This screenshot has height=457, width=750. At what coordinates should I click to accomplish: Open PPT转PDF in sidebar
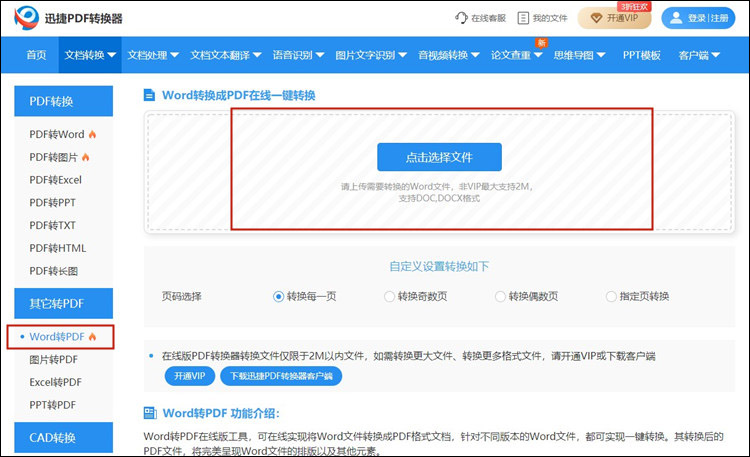pyautogui.click(x=53, y=405)
